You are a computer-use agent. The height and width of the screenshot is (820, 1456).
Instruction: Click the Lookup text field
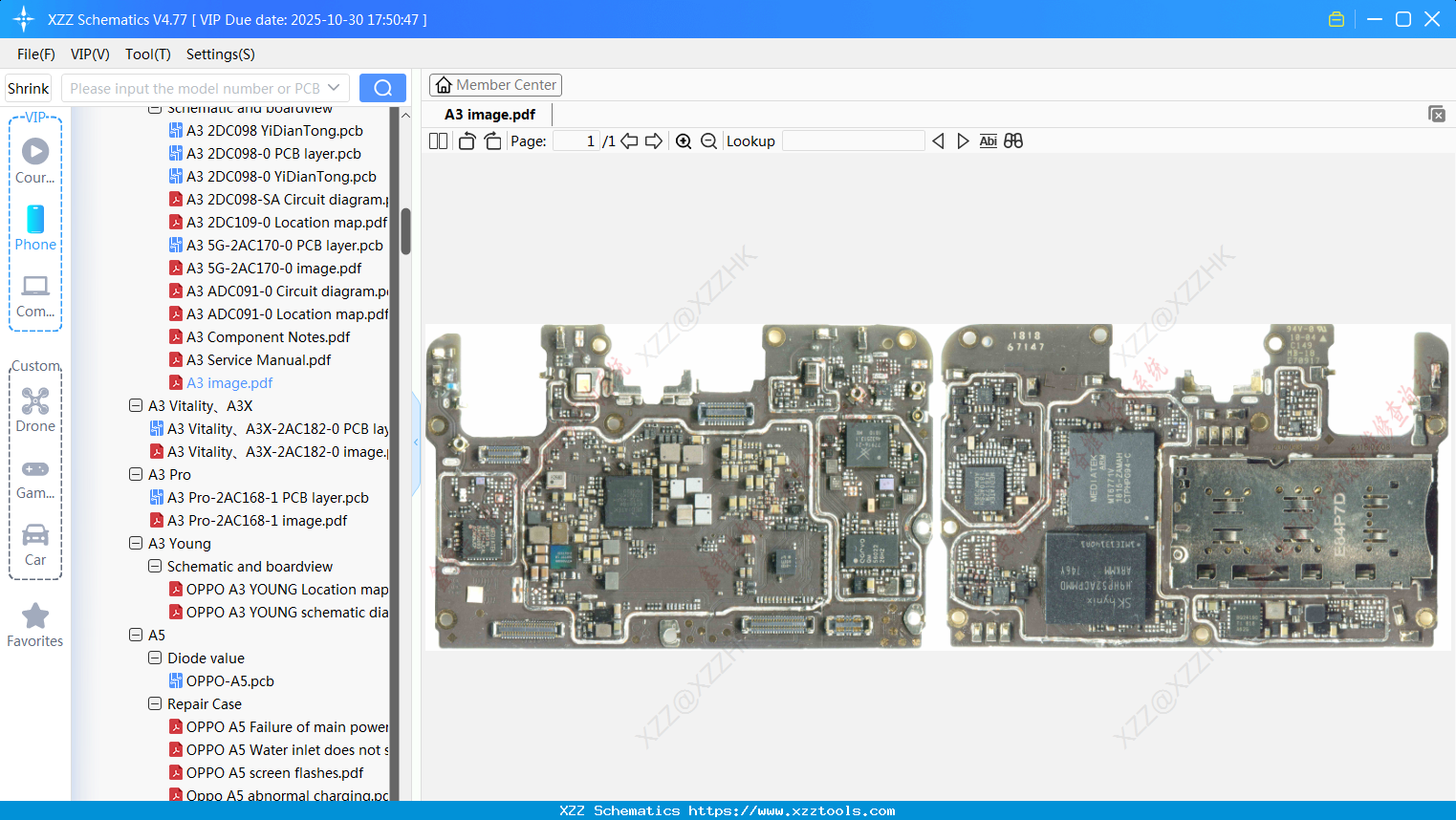[x=854, y=140]
